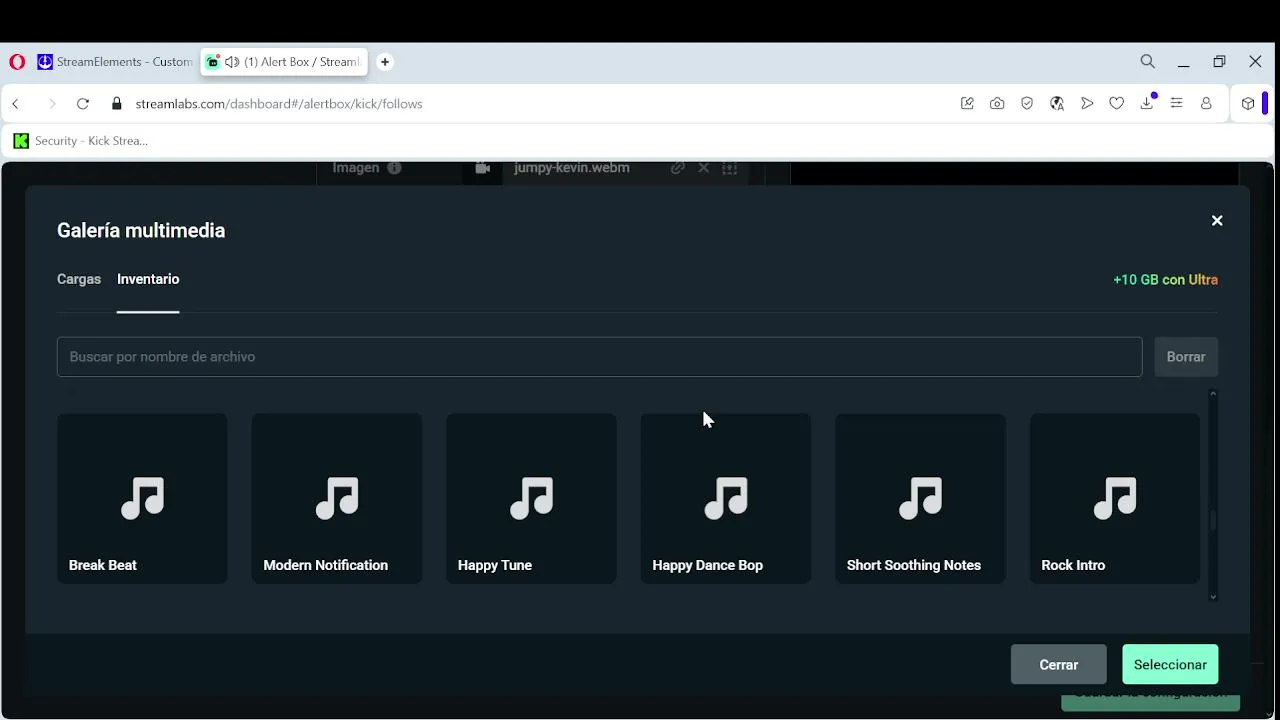Select the Short Soothing Notes sound card

pyautogui.click(x=920, y=498)
